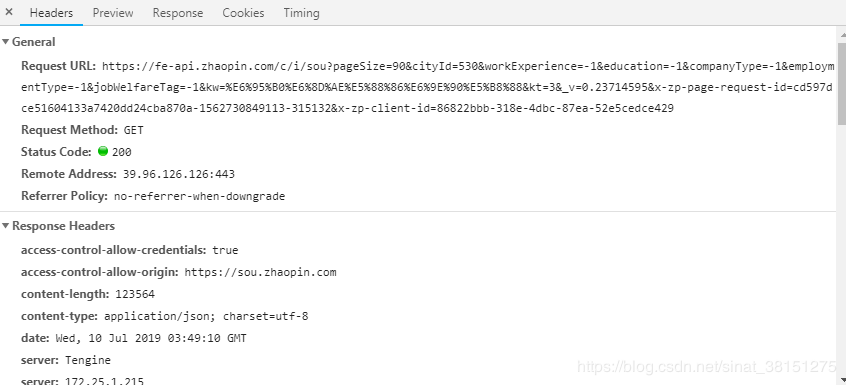
Task: Click the server Tengine value
Action: coord(87,360)
